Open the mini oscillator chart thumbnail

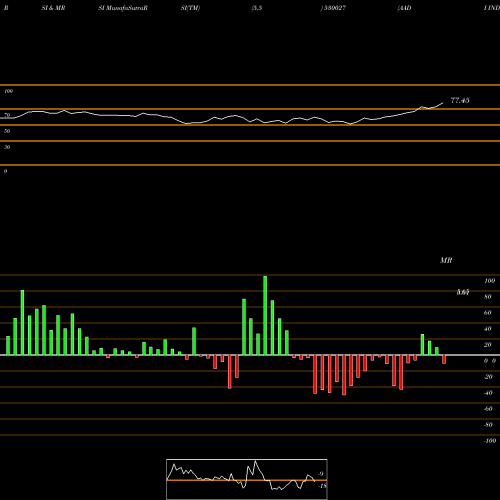[x=247, y=479]
